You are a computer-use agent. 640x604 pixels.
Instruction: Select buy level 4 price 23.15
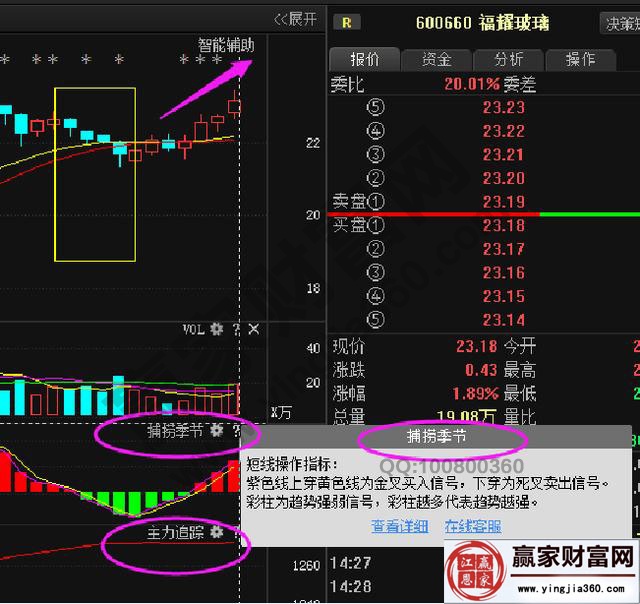tap(503, 296)
